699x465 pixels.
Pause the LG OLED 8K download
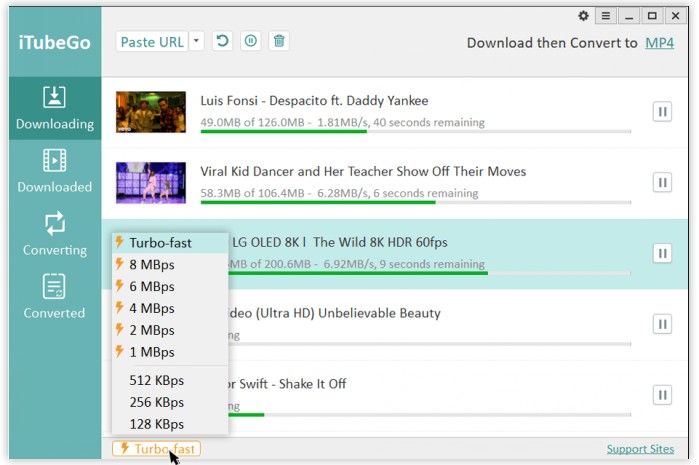click(662, 253)
